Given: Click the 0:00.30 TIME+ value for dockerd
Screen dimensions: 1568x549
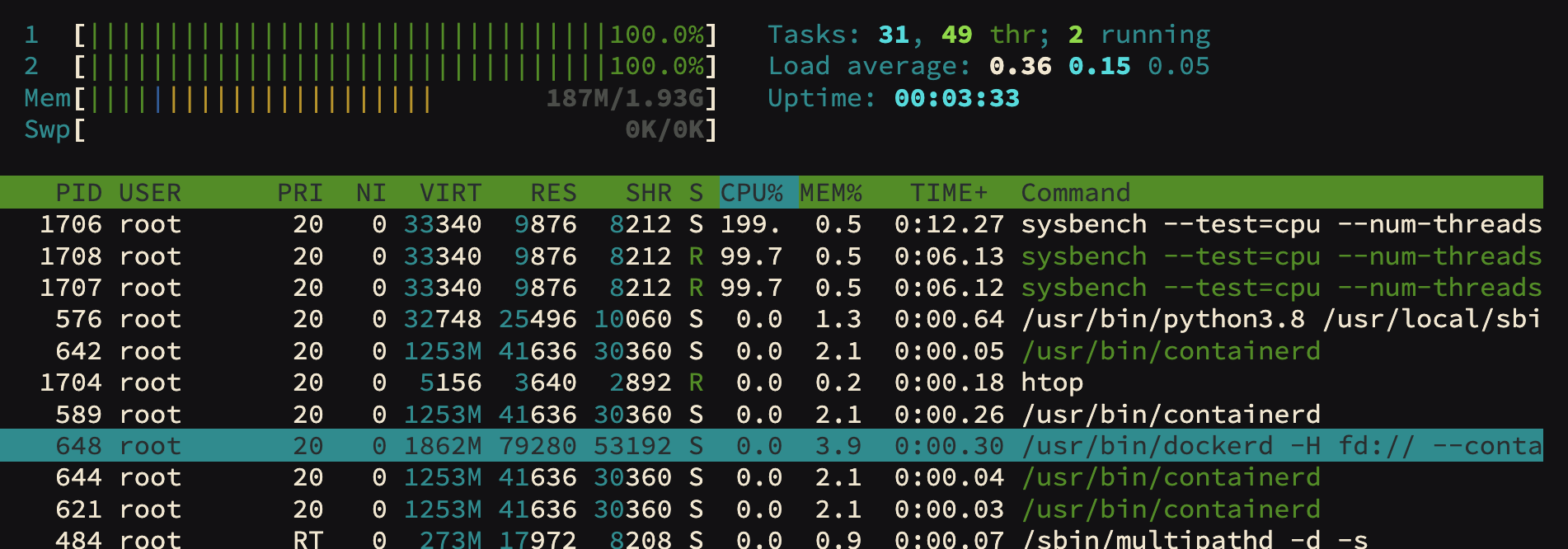Looking at the screenshot, I should [949, 446].
